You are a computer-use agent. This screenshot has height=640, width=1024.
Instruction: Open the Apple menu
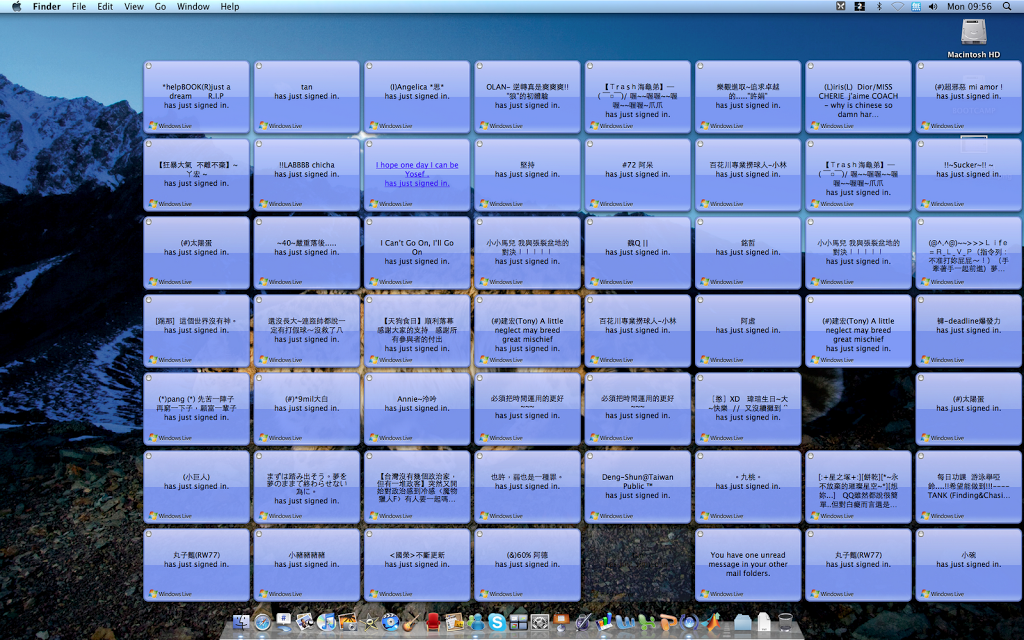click(x=16, y=7)
